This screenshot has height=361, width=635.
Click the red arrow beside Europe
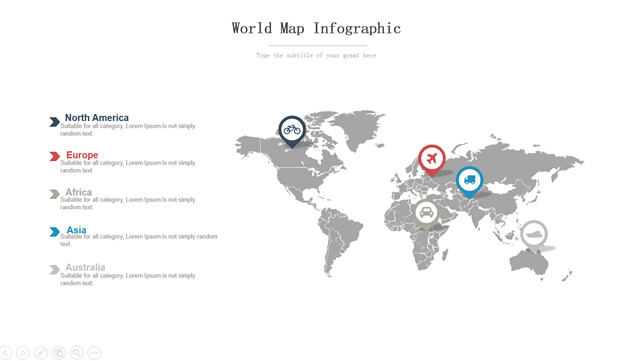tap(55, 156)
